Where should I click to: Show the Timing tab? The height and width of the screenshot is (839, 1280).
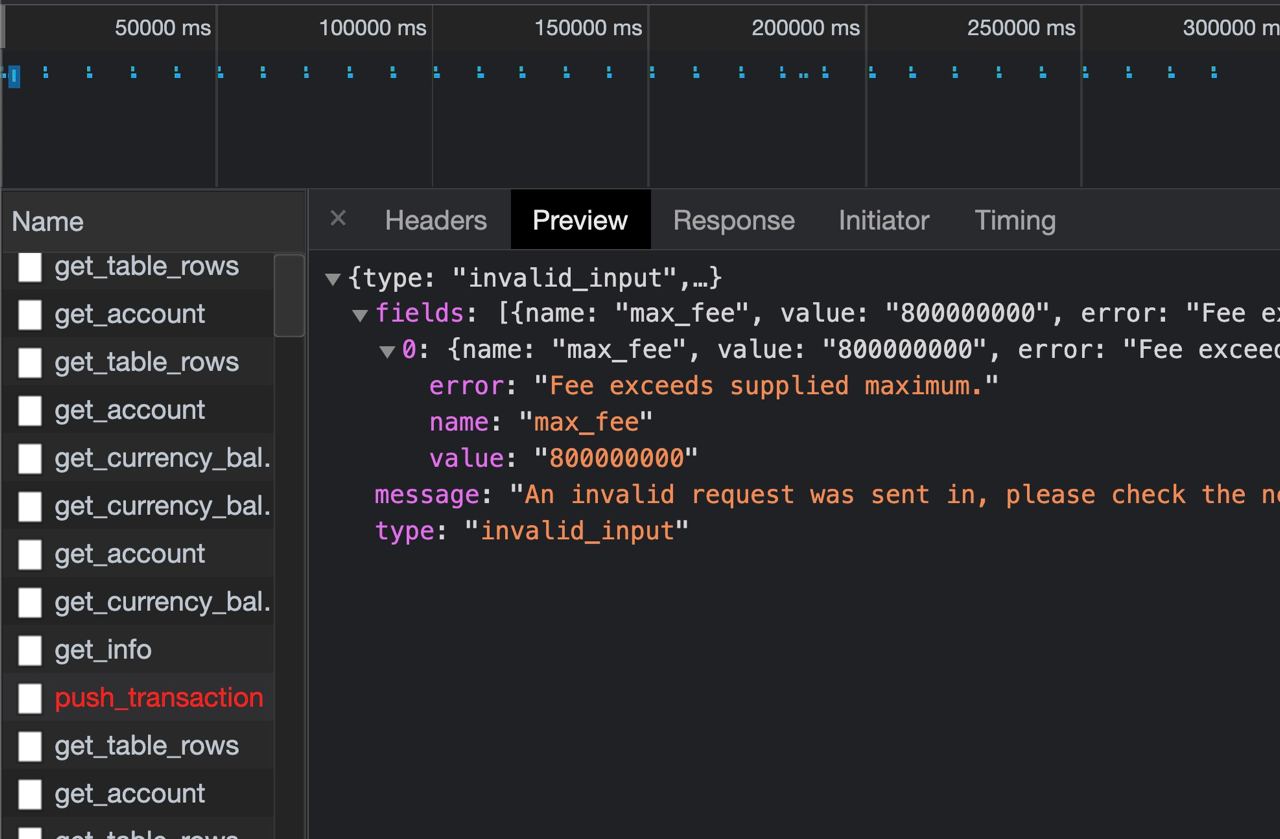click(1015, 220)
